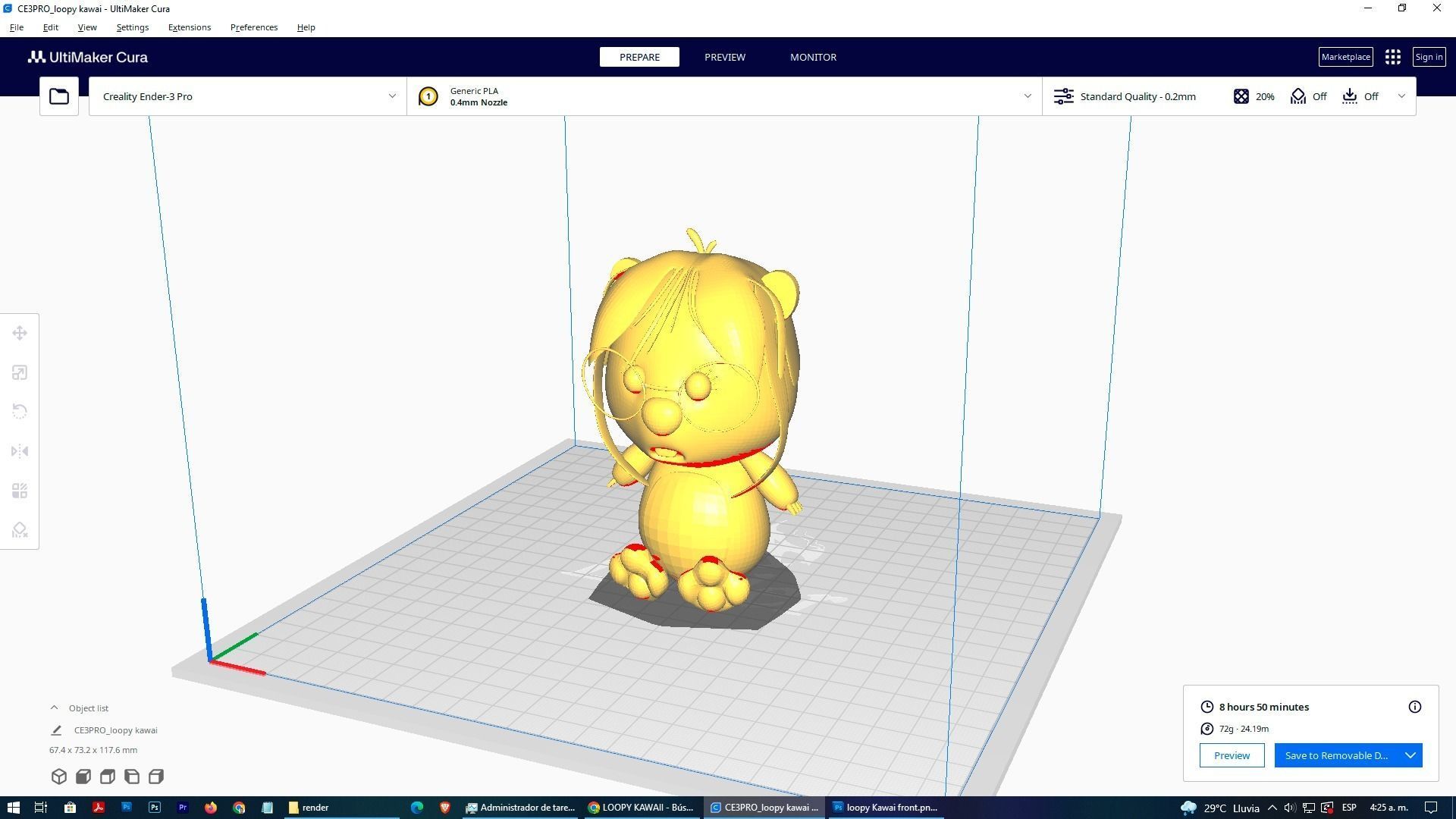Select Per Model Settings tool
Viewport: 1456px width, 819px height.
20,491
